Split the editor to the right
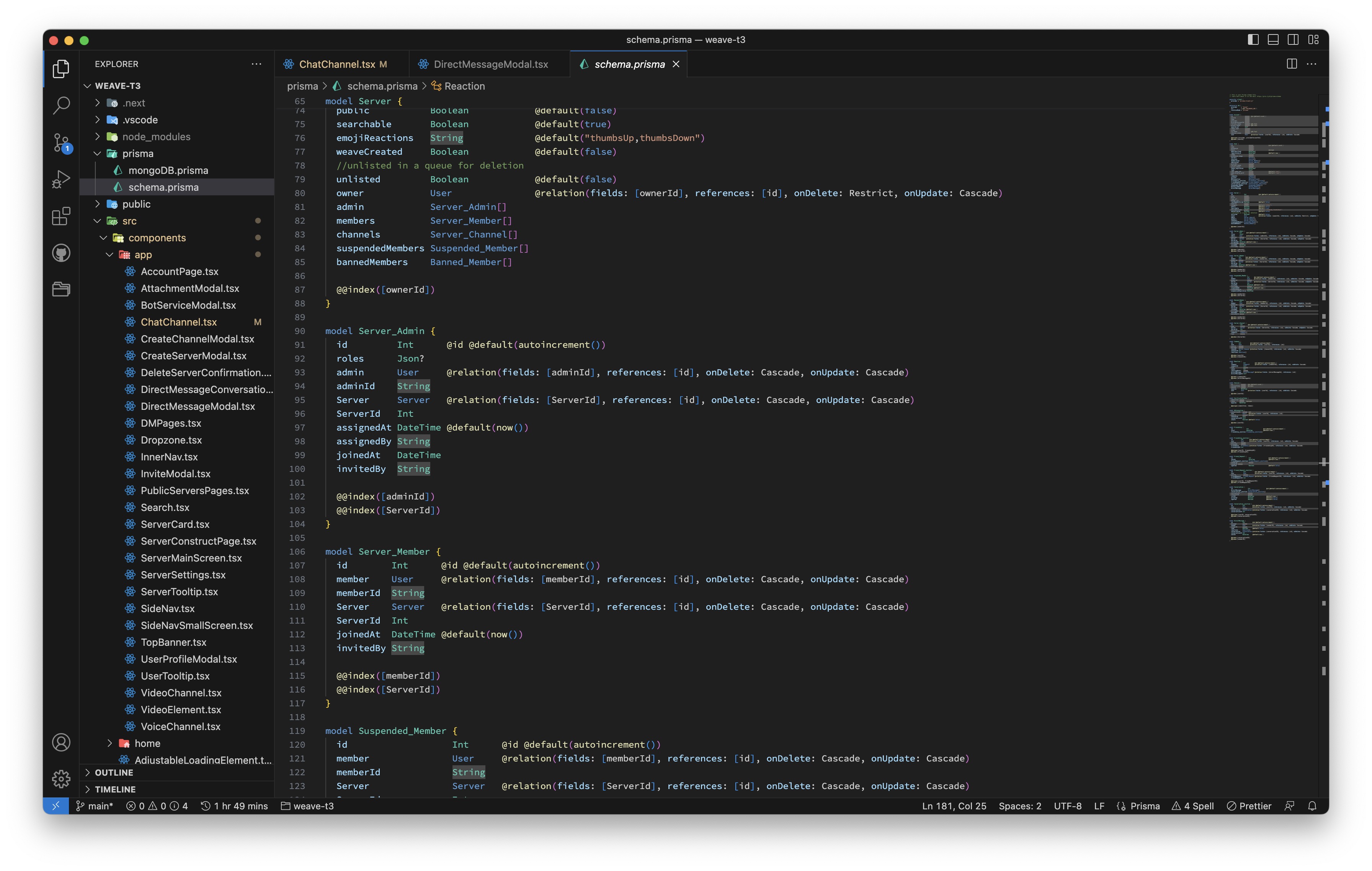 coord(1292,64)
